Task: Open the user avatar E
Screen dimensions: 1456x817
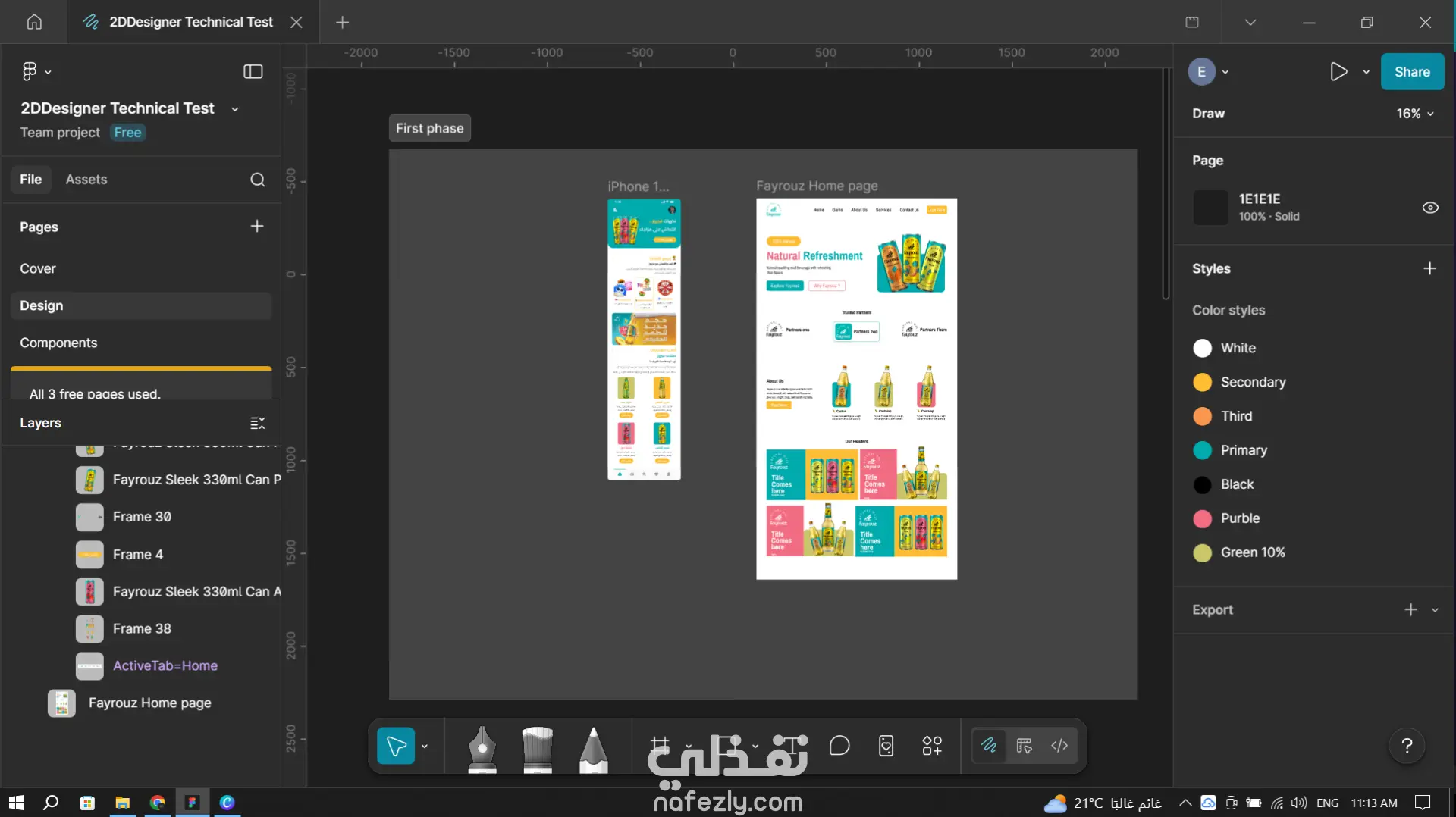Action: (1201, 72)
